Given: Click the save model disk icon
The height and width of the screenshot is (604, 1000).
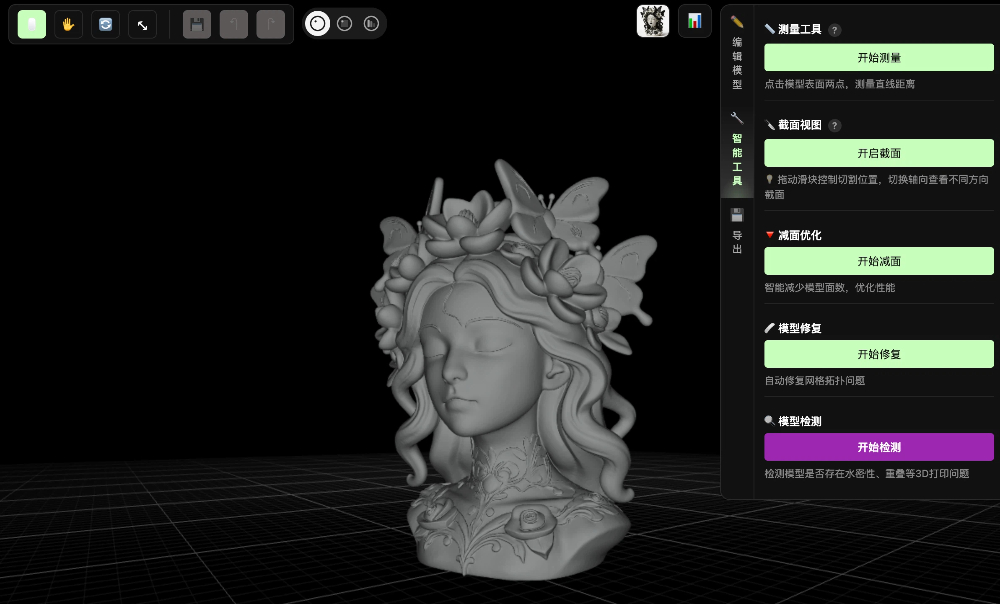Looking at the screenshot, I should click(x=196, y=24).
